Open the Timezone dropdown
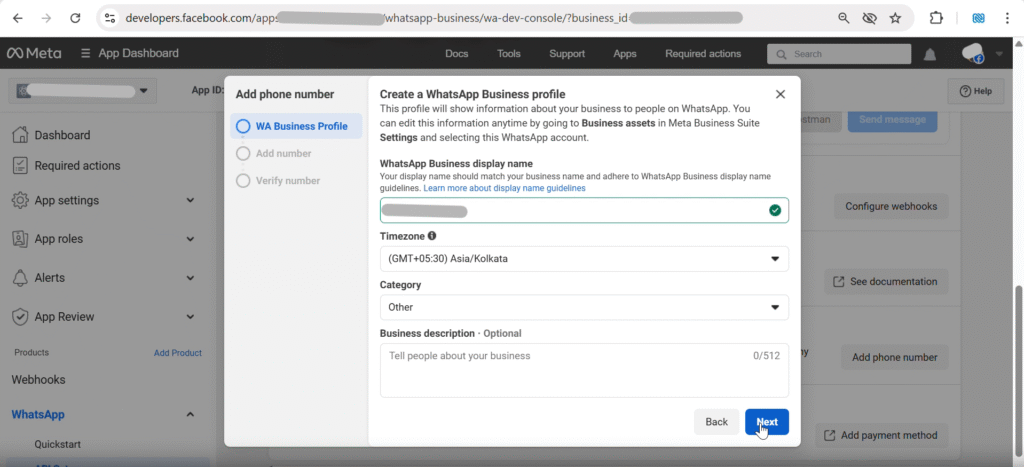 click(x=584, y=259)
